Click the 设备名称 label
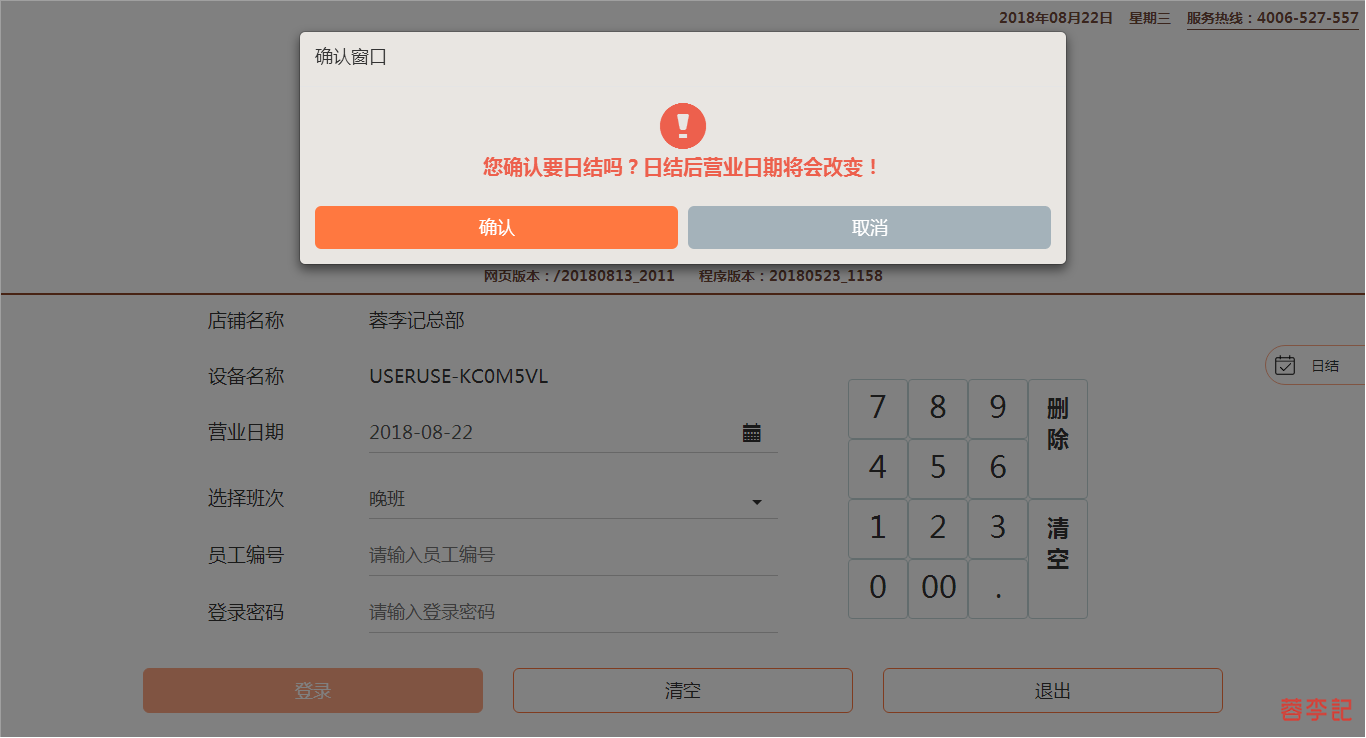 pos(246,377)
